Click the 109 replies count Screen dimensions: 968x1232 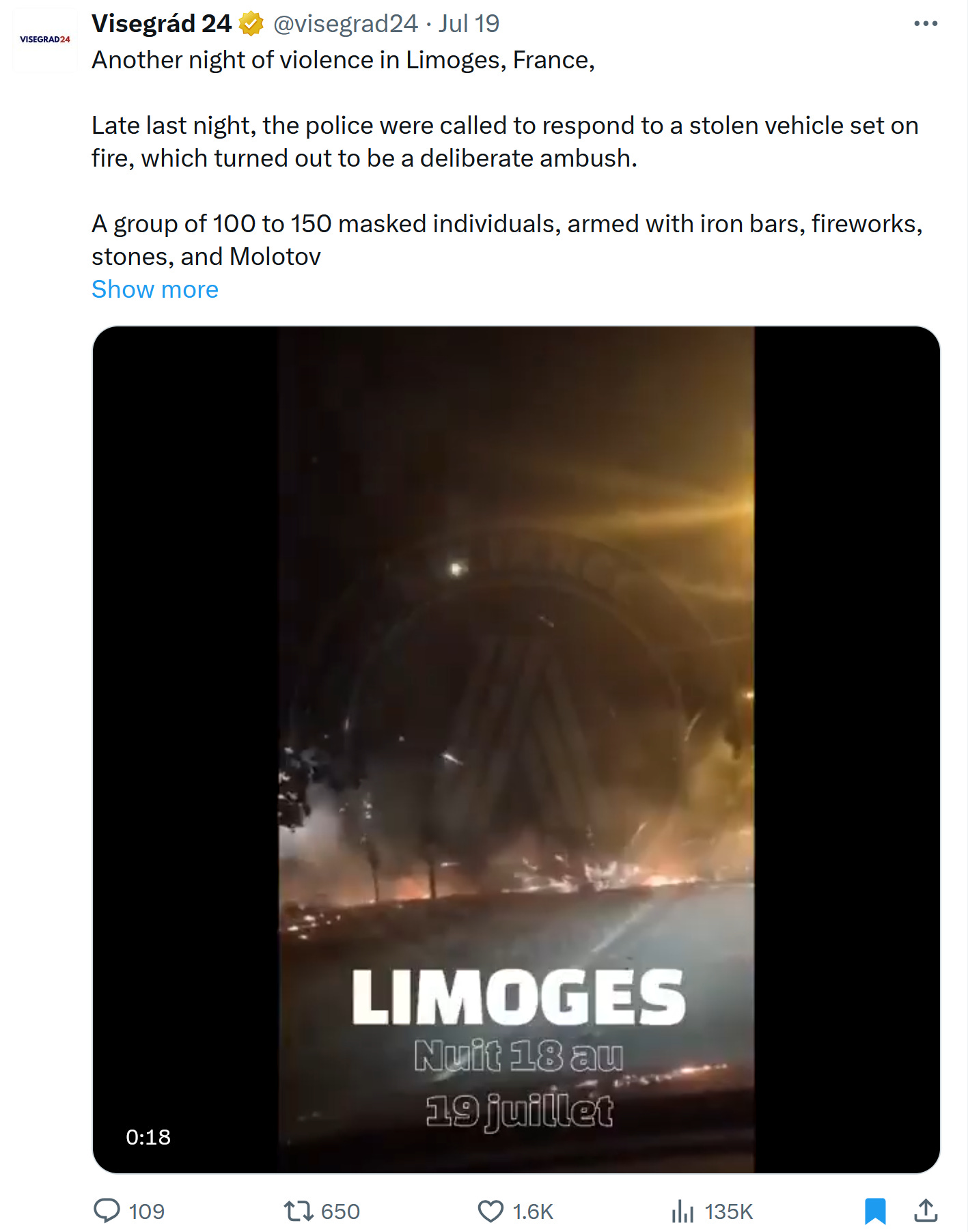(x=147, y=1212)
